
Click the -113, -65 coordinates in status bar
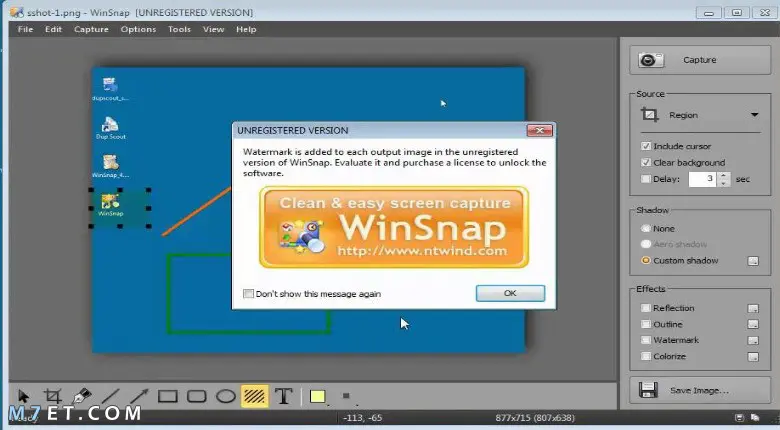pyautogui.click(x=363, y=418)
